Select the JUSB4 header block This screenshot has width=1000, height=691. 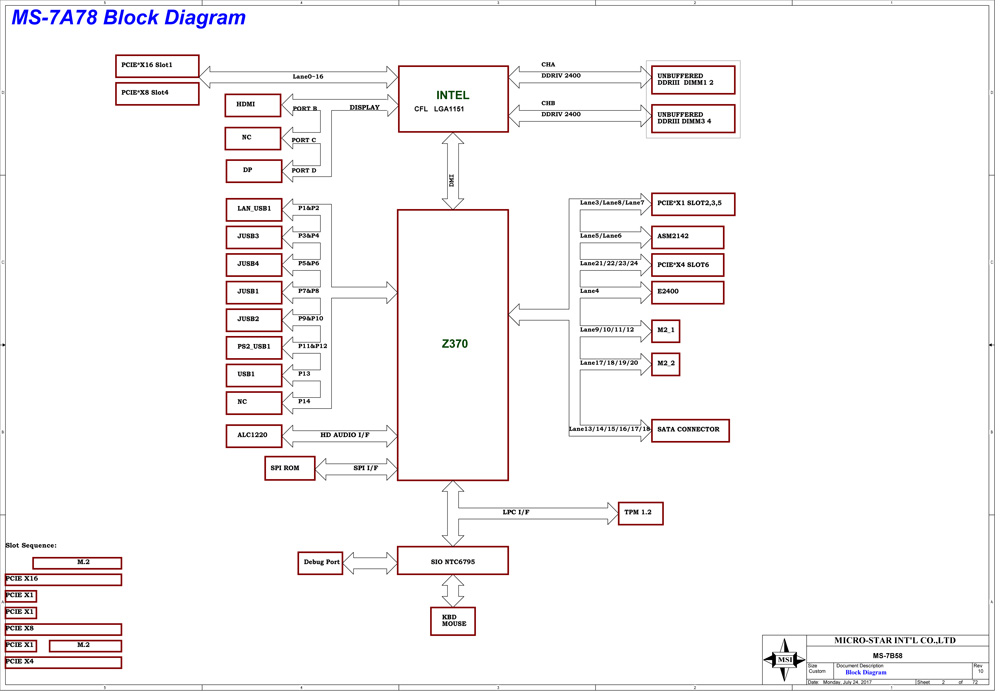point(254,264)
